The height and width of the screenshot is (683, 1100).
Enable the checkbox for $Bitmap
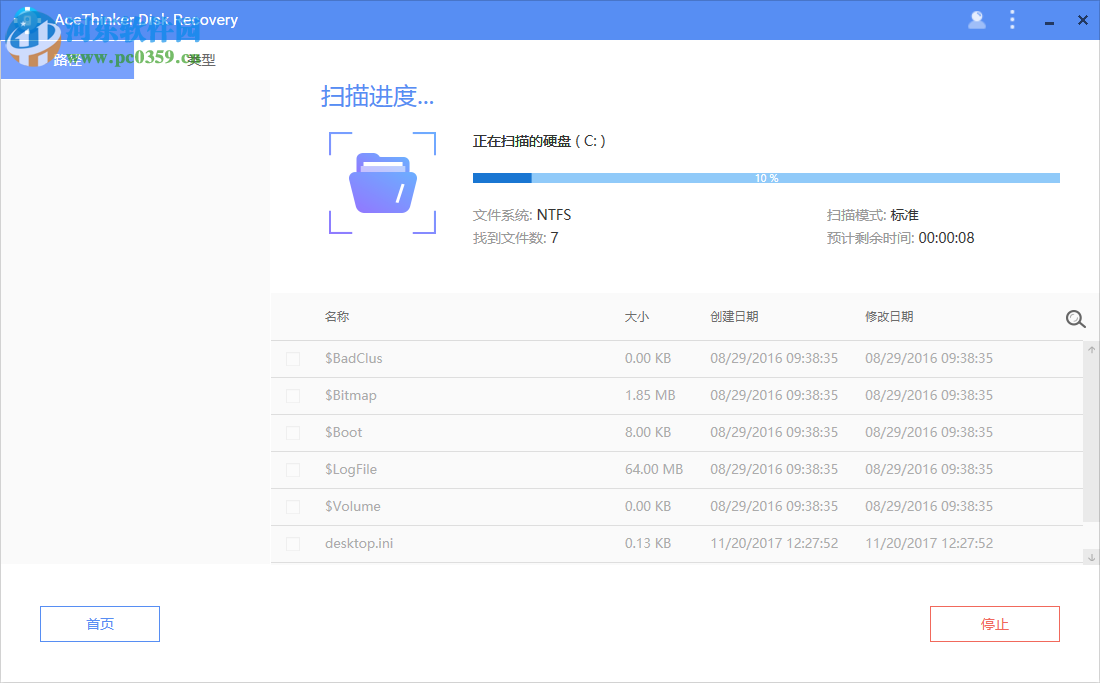pyautogui.click(x=293, y=395)
